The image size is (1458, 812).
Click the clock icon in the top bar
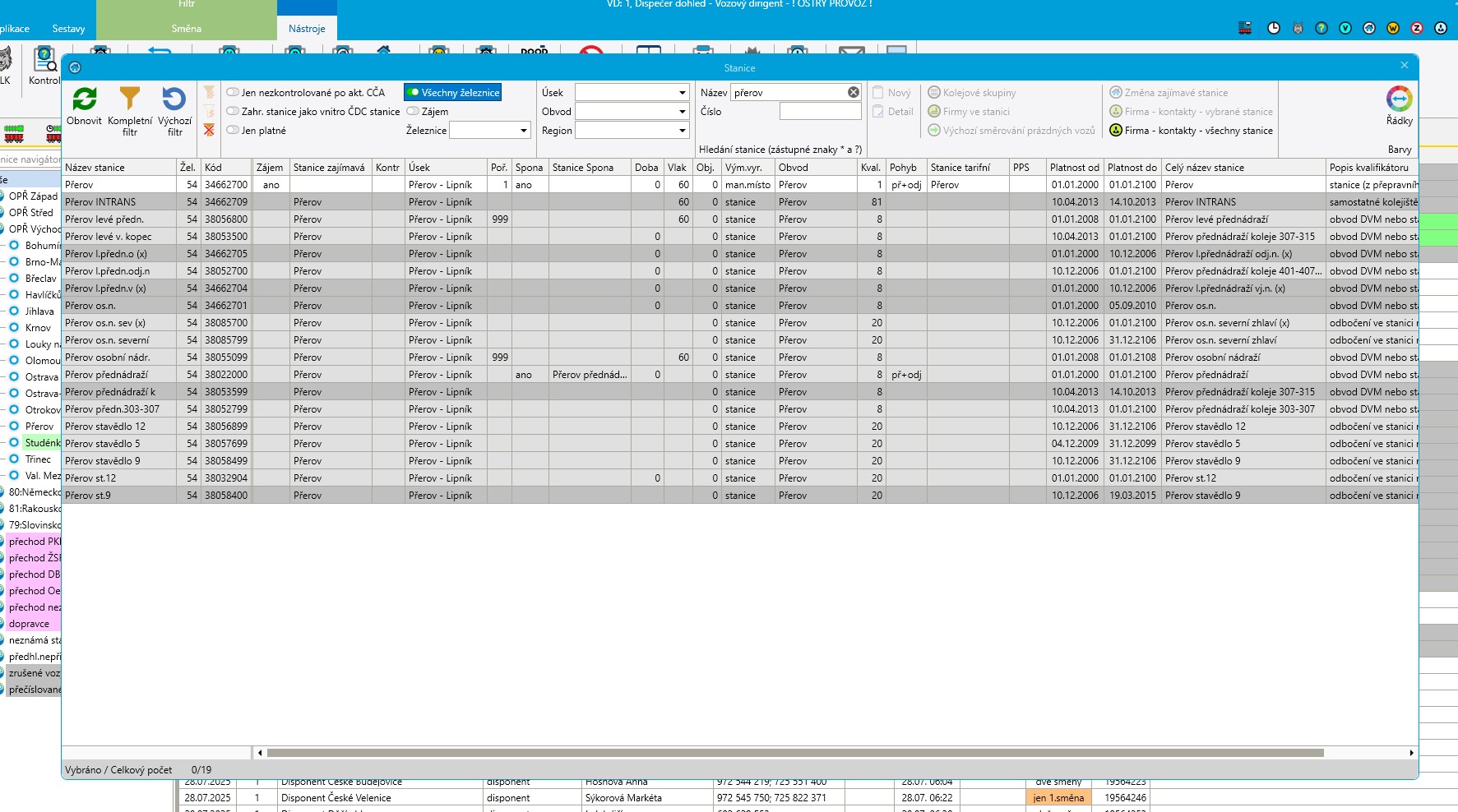coord(1274,28)
